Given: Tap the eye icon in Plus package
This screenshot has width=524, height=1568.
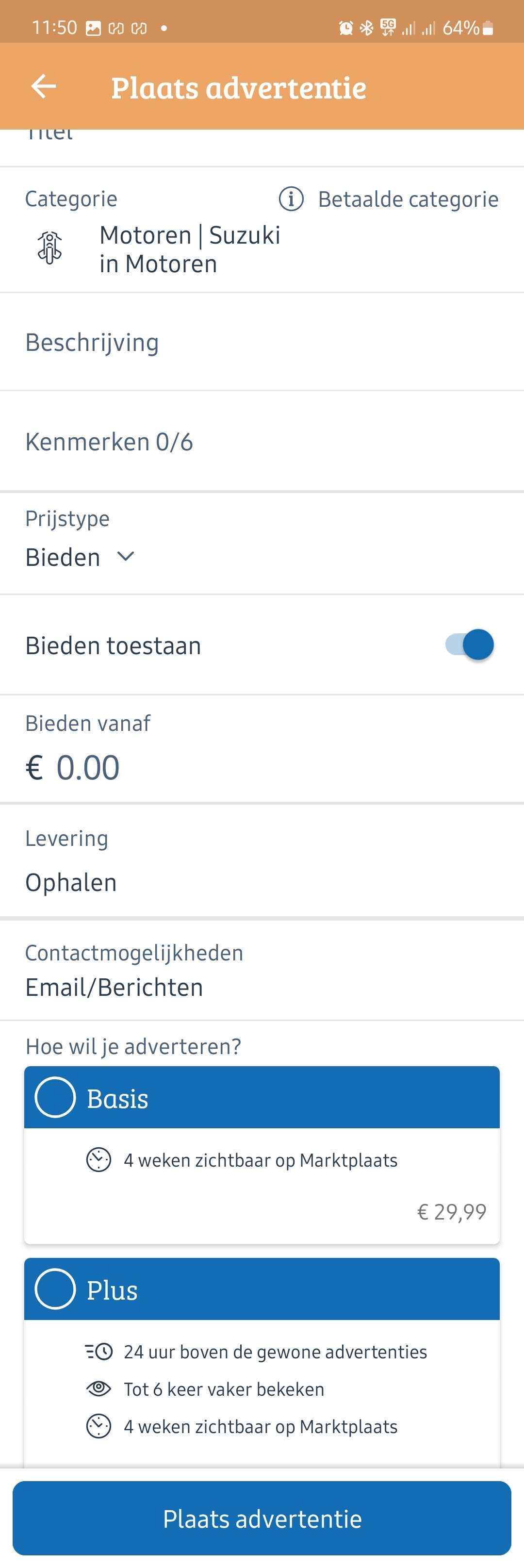Looking at the screenshot, I should 98,1388.
